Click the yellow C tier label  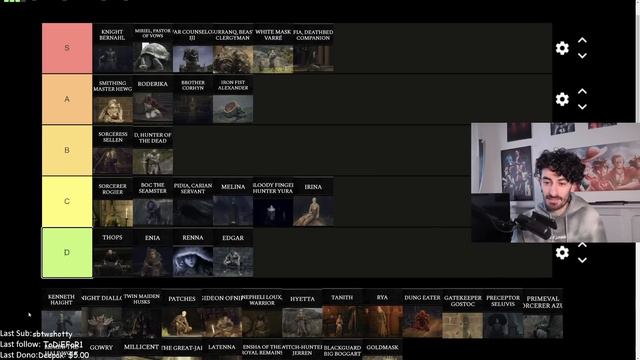pos(67,201)
